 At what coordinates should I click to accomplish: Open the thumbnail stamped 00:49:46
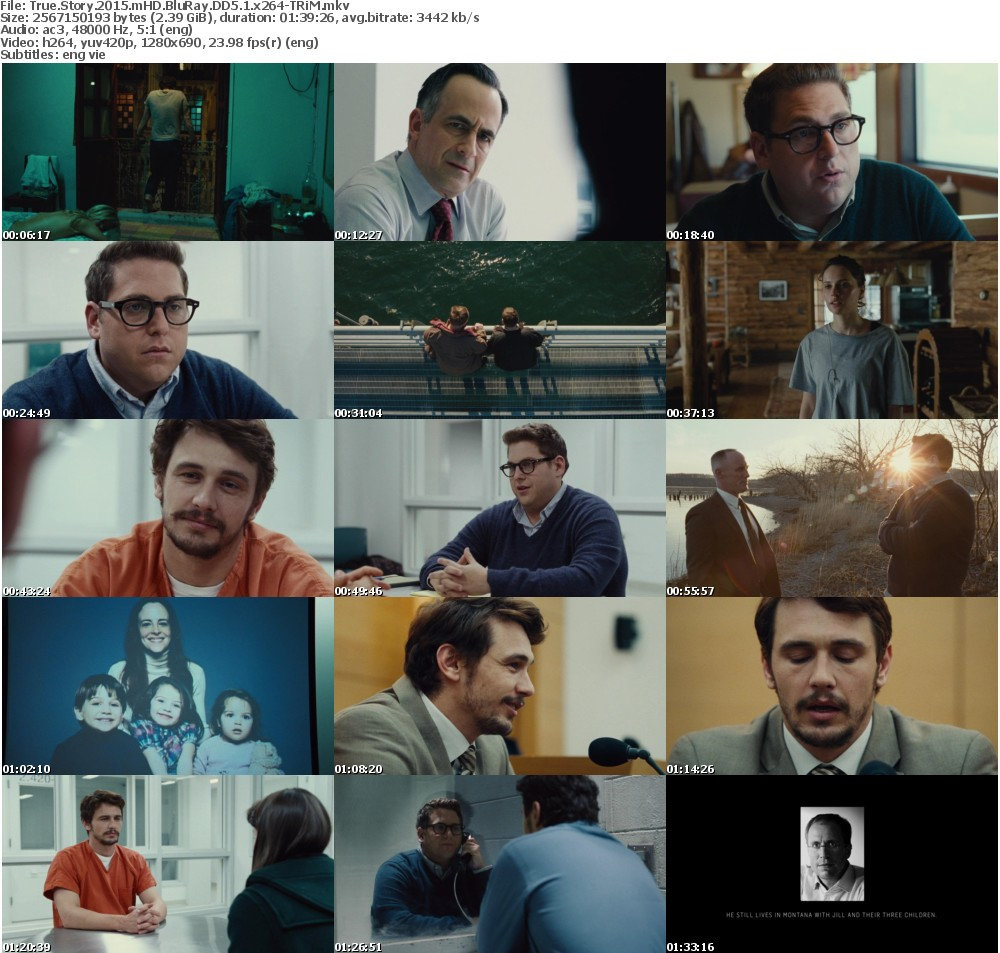[500, 508]
